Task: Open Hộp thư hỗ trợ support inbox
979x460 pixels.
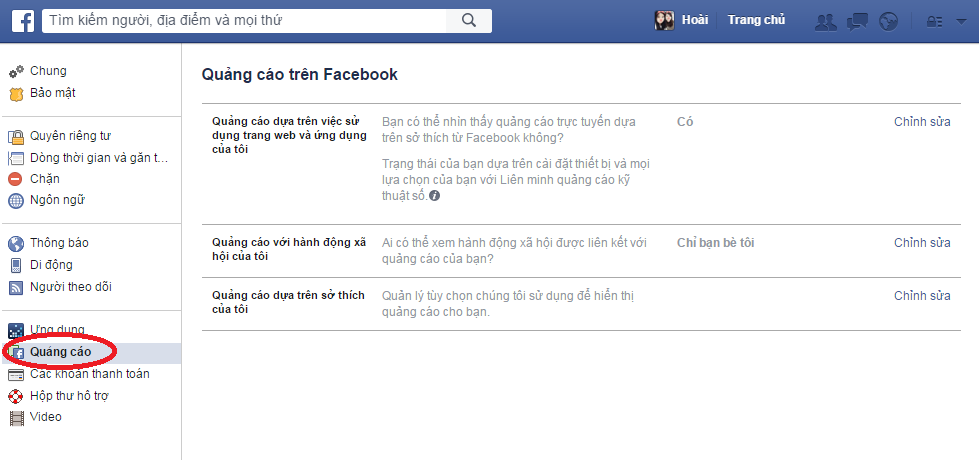Action: tap(70, 396)
